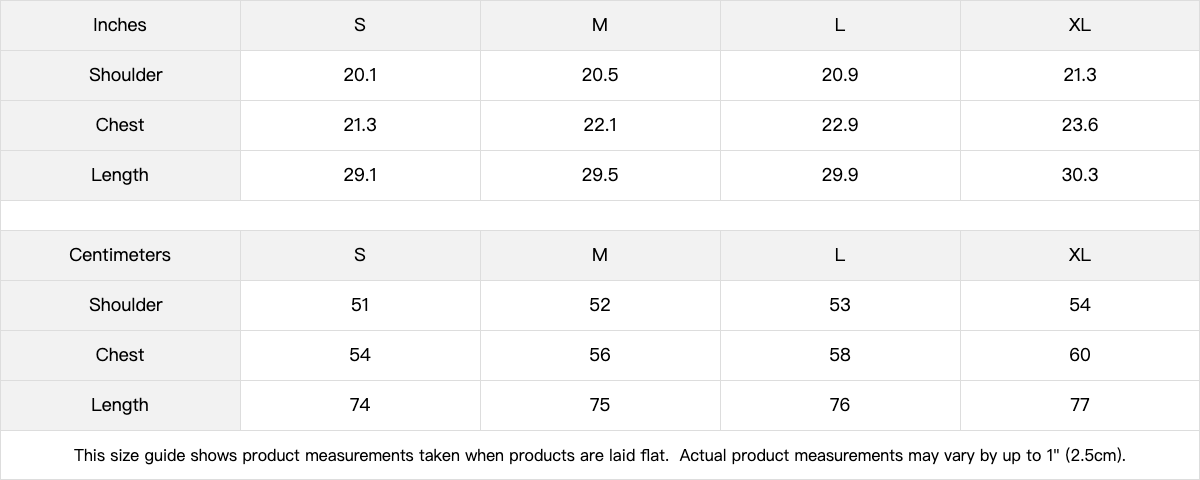Image resolution: width=1200 pixels, height=480 pixels.
Task: Select the Chest row label in Centimeters table
Action: [x=120, y=355]
